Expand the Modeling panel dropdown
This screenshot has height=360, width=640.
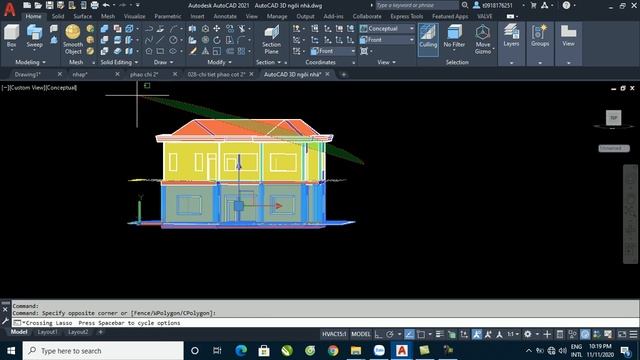click(x=30, y=62)
